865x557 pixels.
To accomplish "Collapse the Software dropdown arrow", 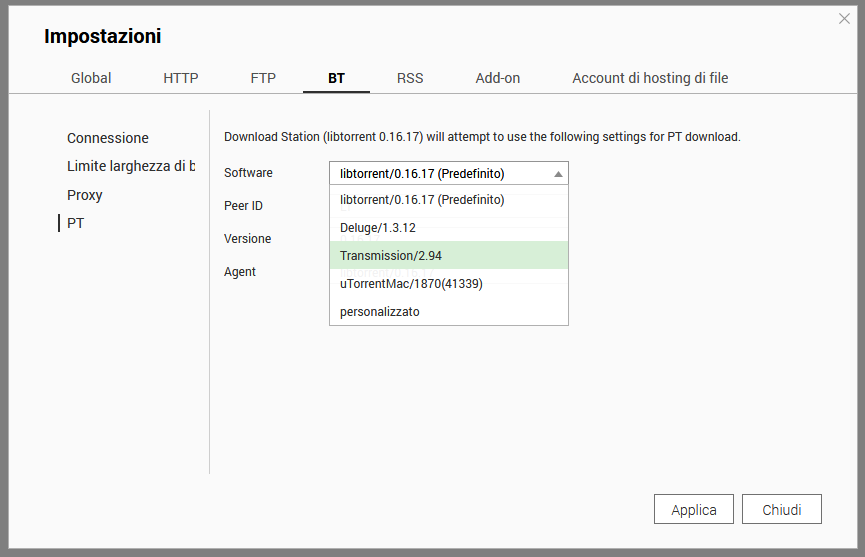I will (x=558, y=174).
